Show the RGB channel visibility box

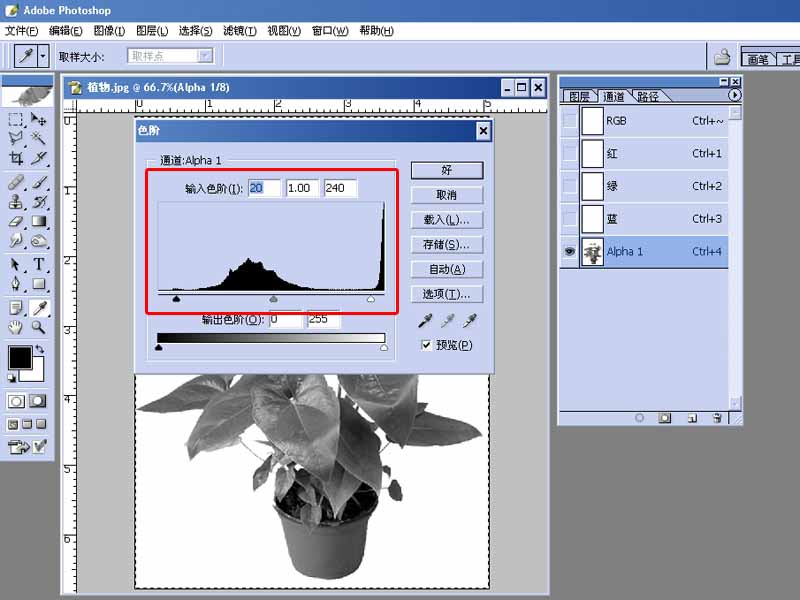click(x=570, y=121)
